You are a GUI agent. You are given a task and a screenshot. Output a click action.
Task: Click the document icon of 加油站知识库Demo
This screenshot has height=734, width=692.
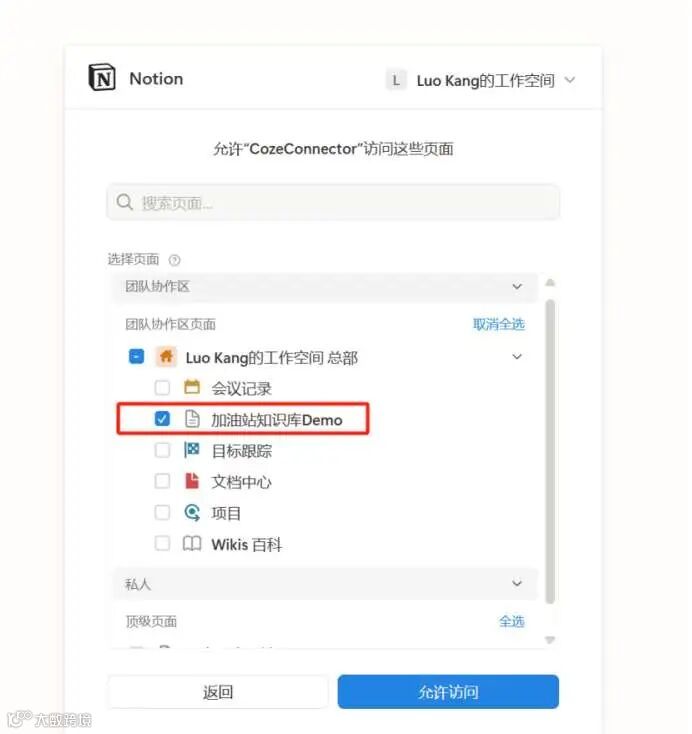[x=191, y=419]
